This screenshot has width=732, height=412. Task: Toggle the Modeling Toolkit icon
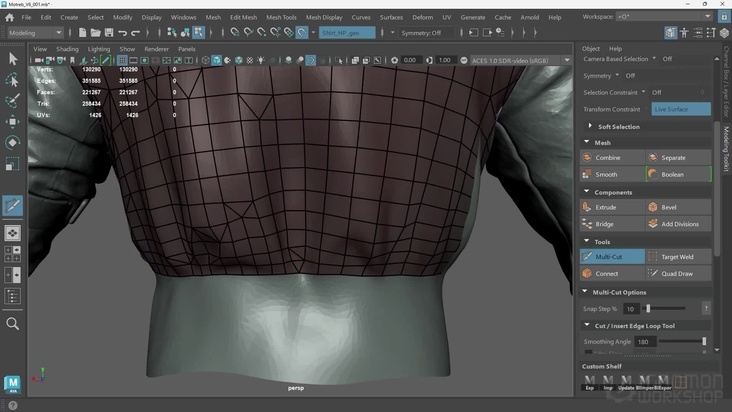point(671,33)
